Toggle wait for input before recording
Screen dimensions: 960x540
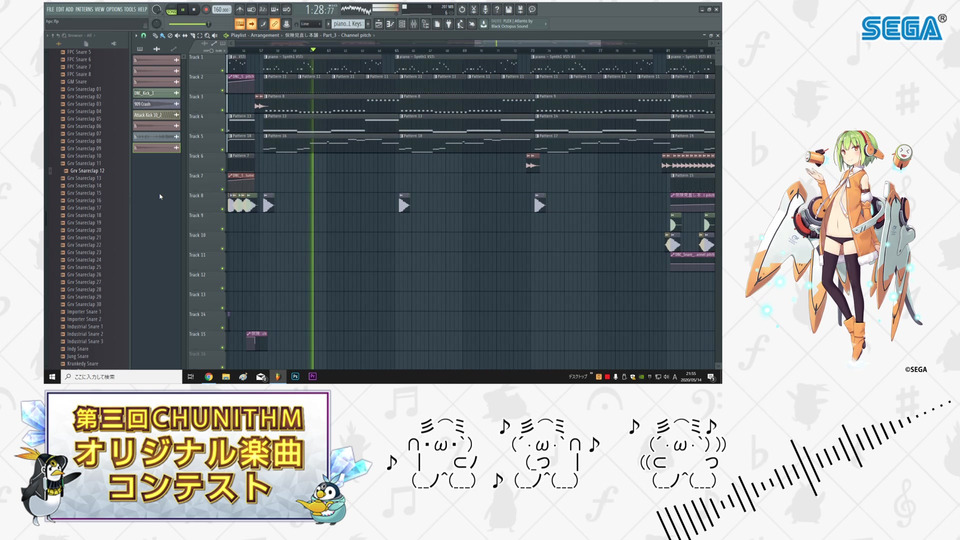[x=251, y=9]
